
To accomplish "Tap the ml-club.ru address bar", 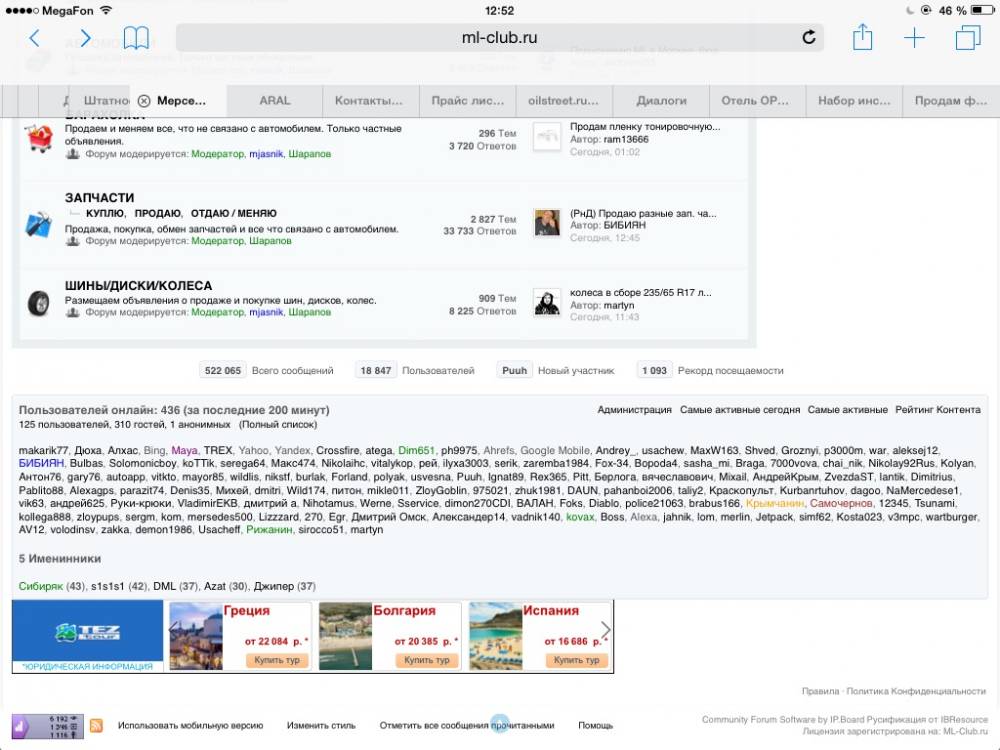I will tap(499, 38).
